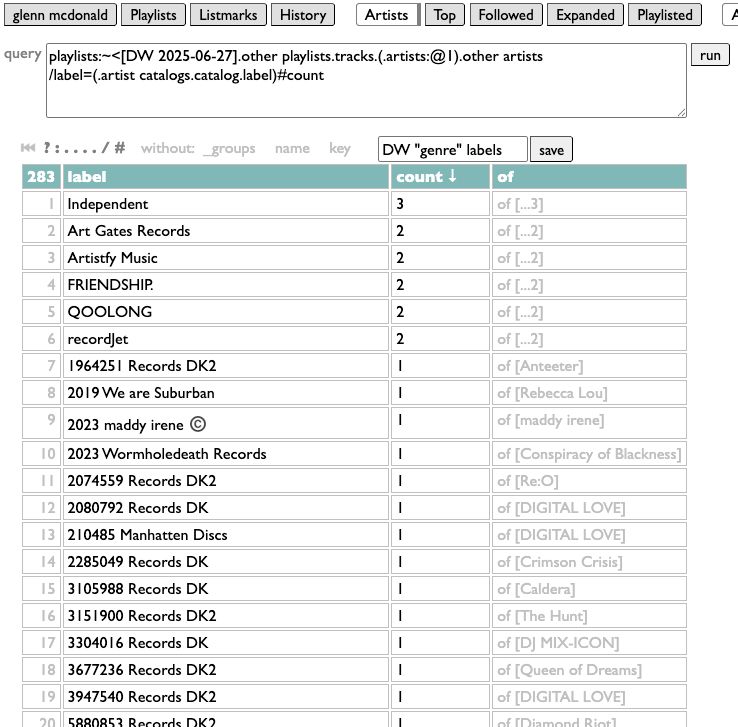Click the 3677236 Records DK2 label
The width and height of the screenshot is (738, 727).
[x=142, y=670]
